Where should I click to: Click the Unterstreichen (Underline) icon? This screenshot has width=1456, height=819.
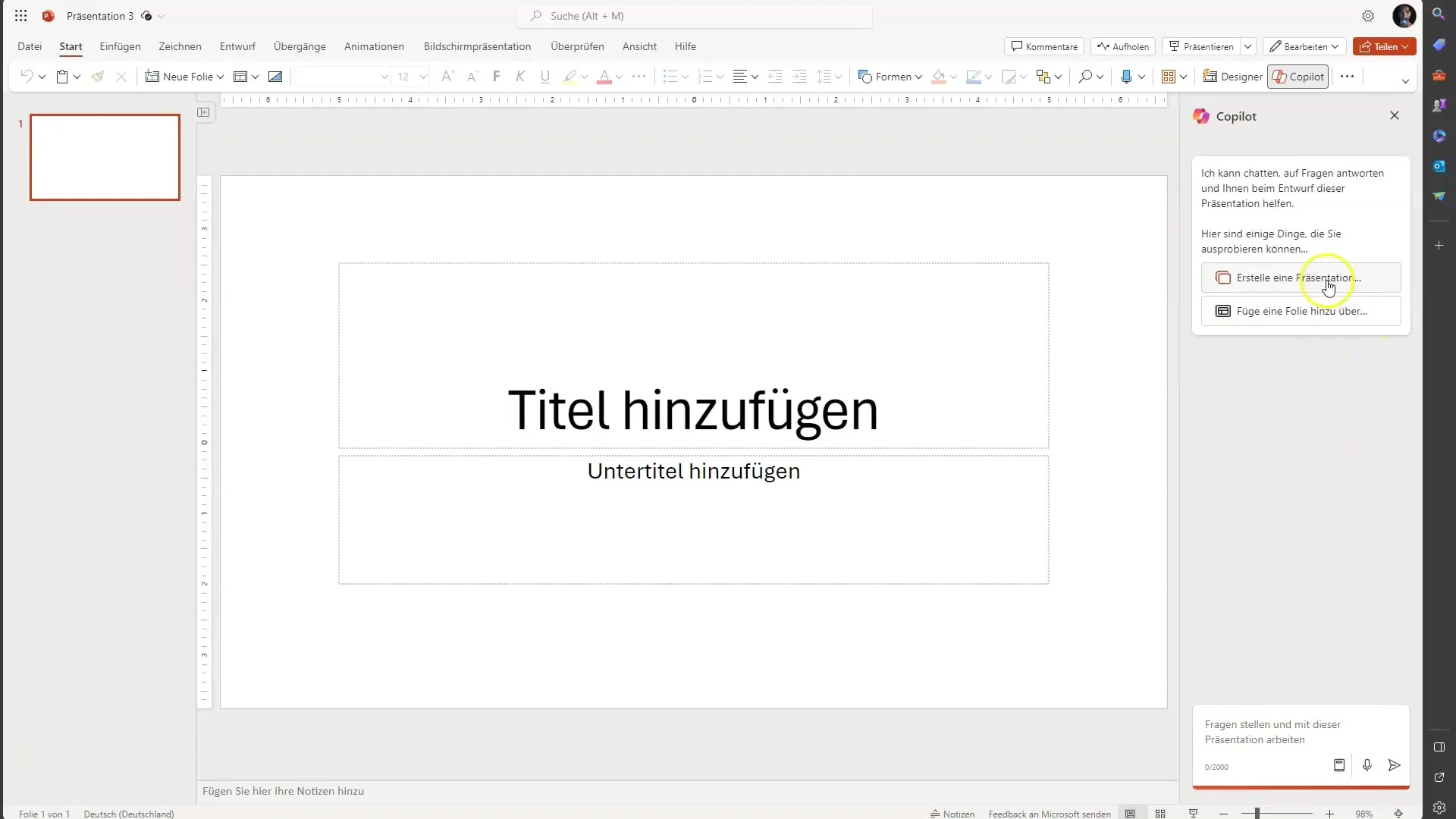point(545,76)
